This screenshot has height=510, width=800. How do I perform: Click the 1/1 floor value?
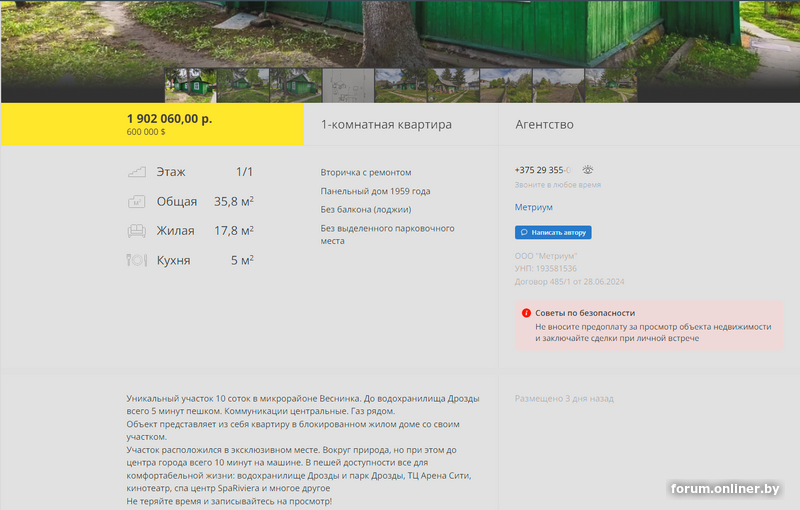point(244,172)
